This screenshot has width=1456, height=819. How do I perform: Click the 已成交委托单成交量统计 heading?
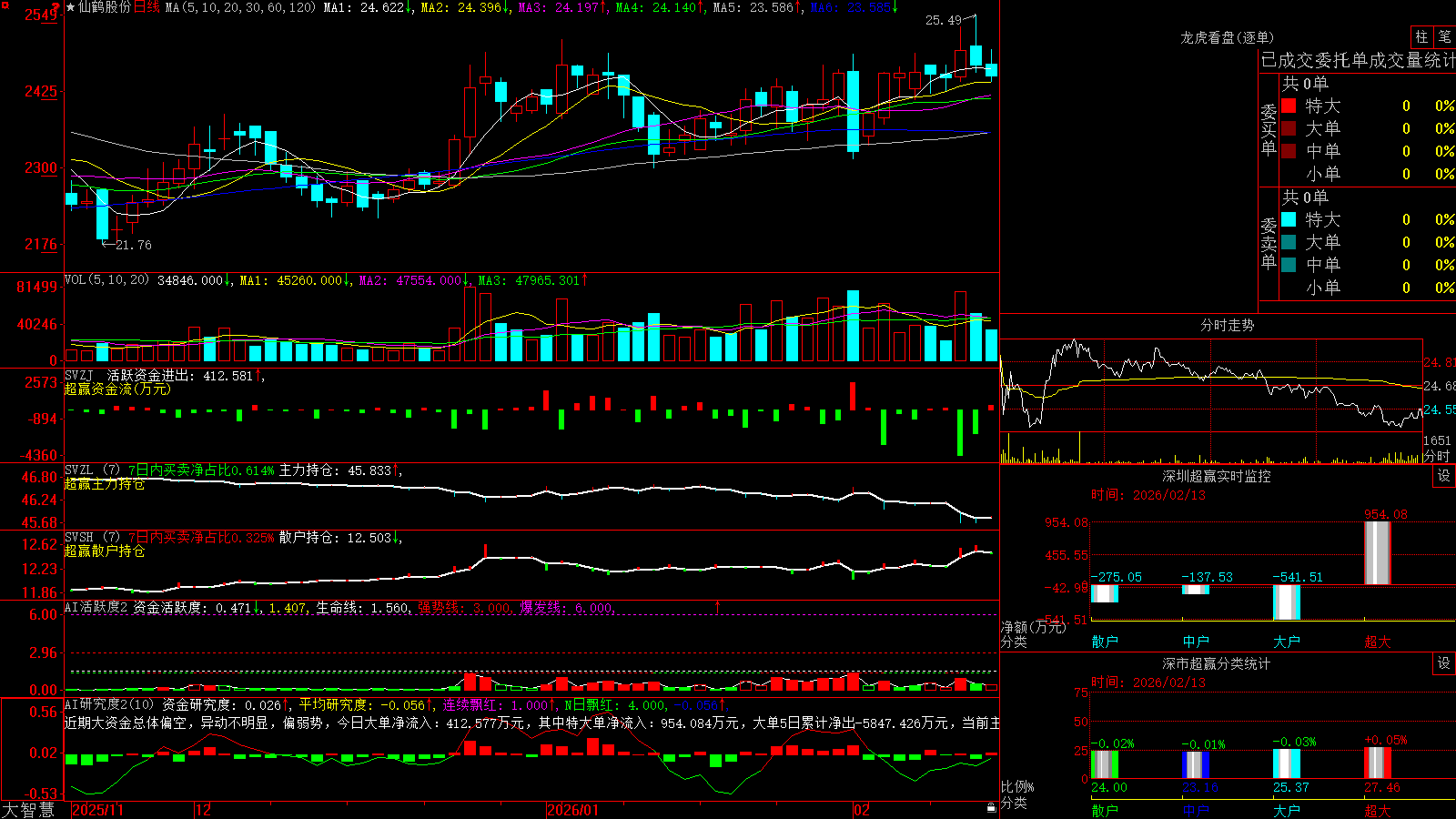1358,60
